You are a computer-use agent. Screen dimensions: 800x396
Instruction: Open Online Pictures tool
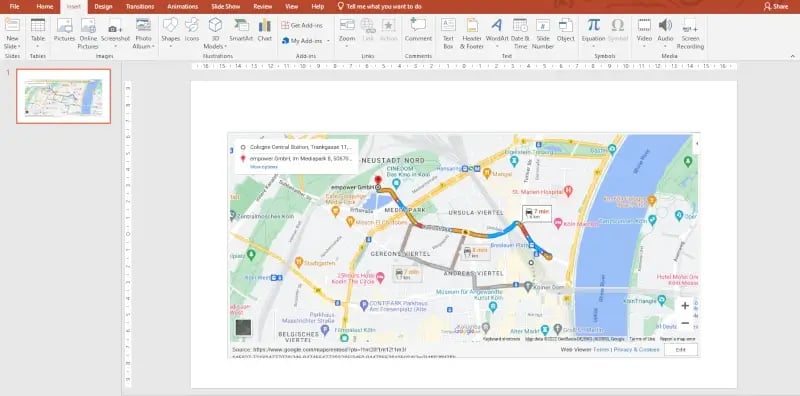[x=88, y=34]
